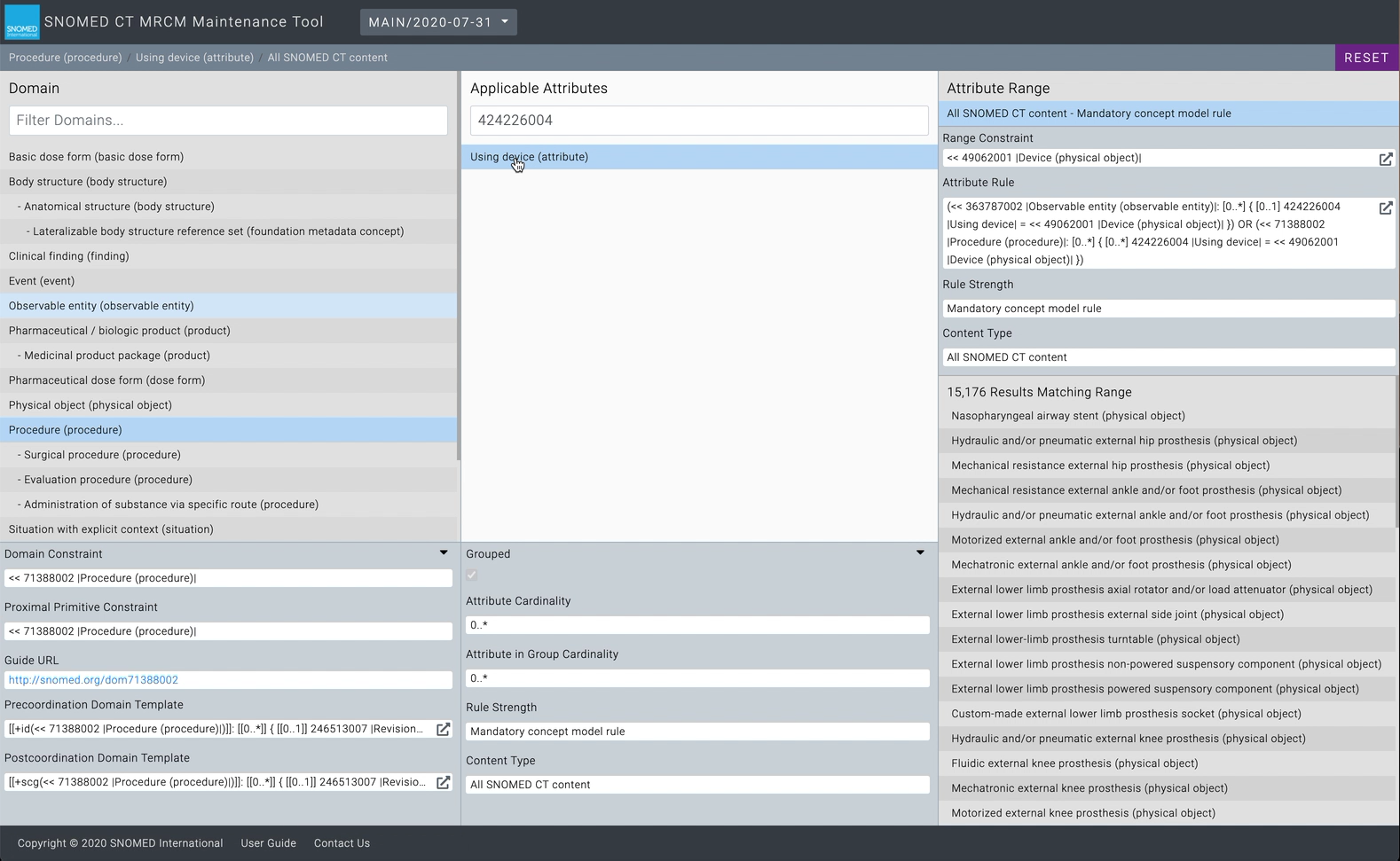This screenshot has height=861, width=1400.
Task: Select Pharmaceutical dose form domain
Action: coord(229,380)
